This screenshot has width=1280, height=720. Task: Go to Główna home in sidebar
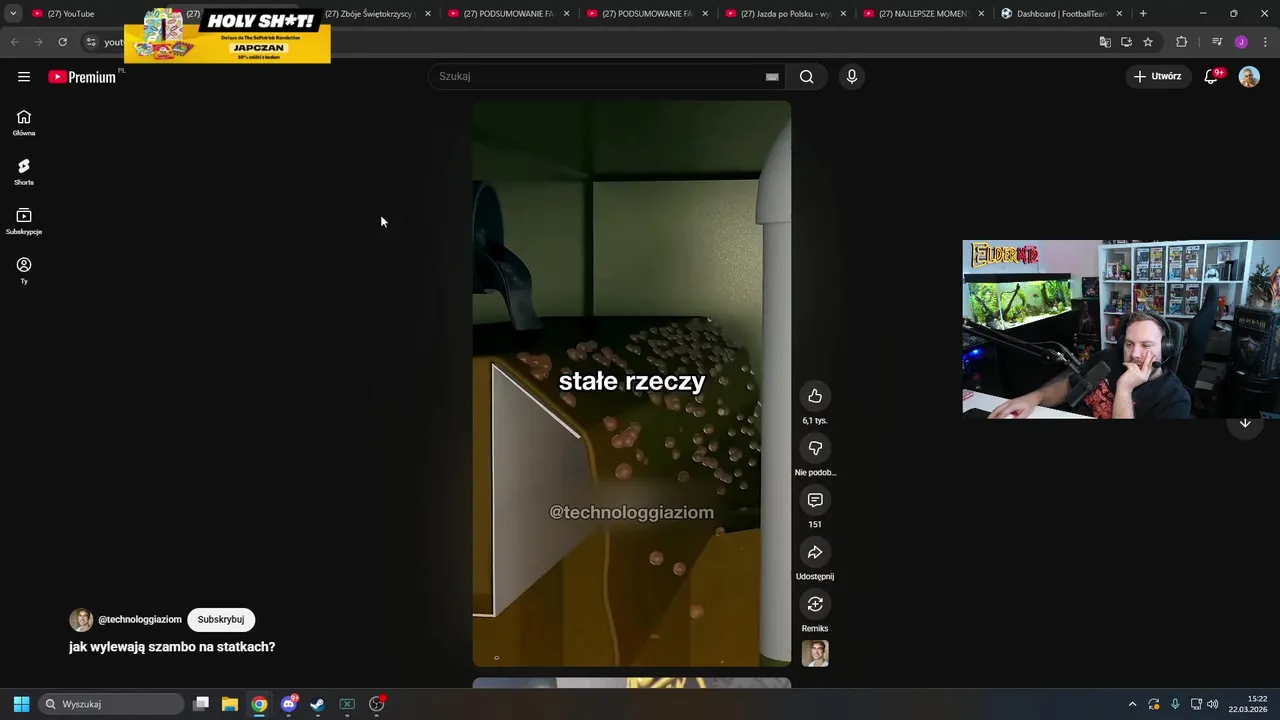tap(24, 123)
